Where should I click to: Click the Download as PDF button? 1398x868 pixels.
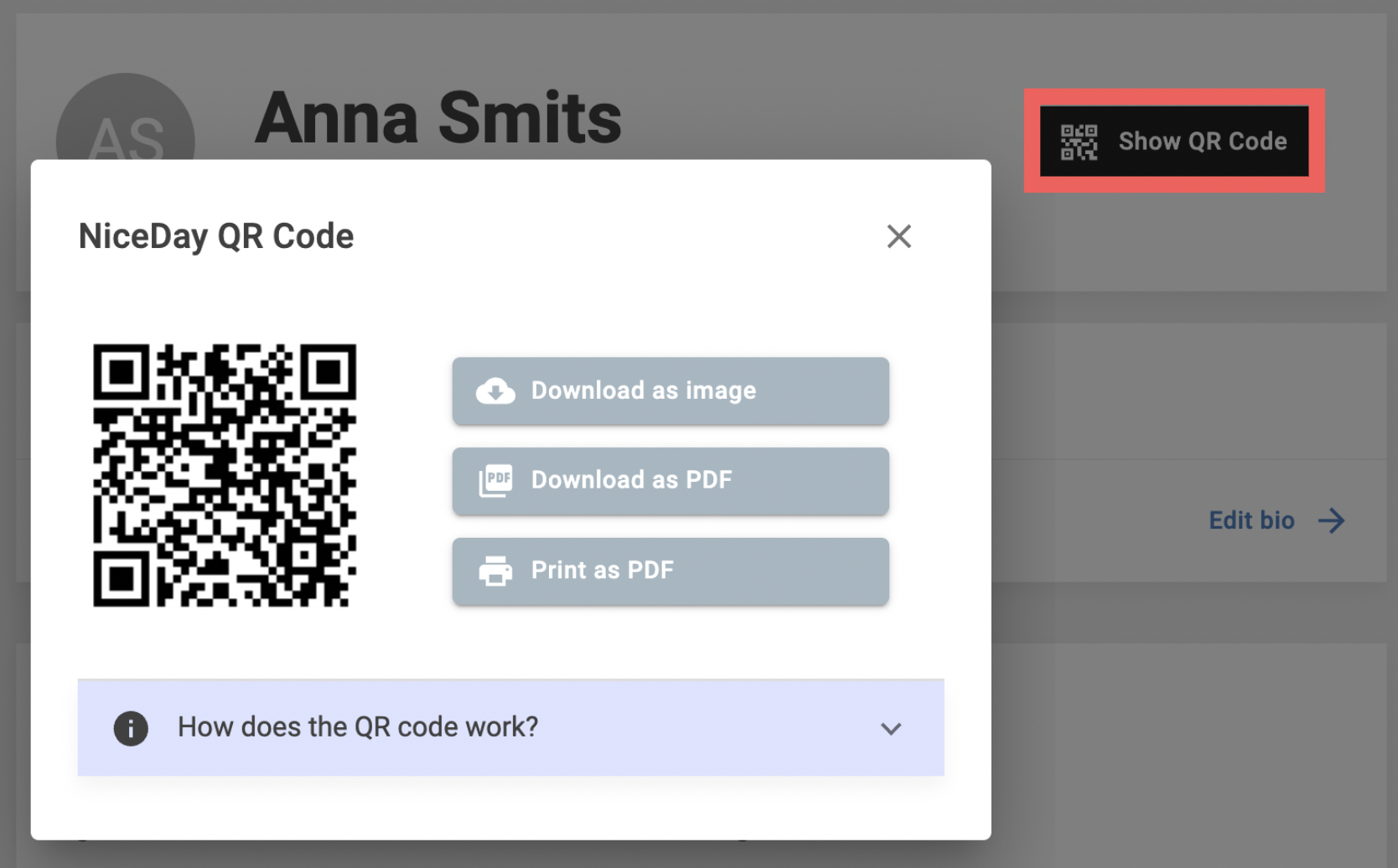[x=671, y=481]
